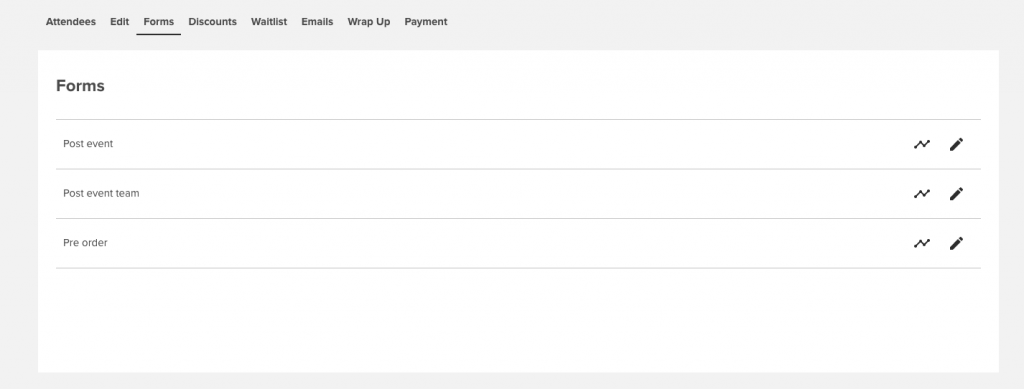This screenshot has width=1024, height=389.
Task: Switch to the Attendees tab
Action: click(71, 22)
